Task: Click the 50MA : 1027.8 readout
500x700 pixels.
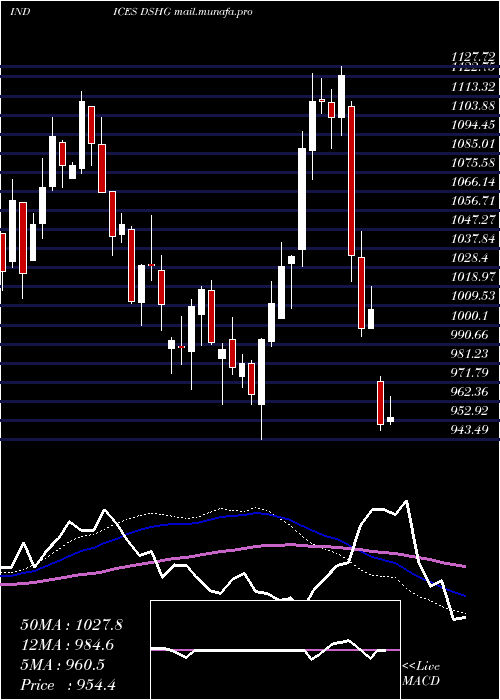Action: point(71,625)
